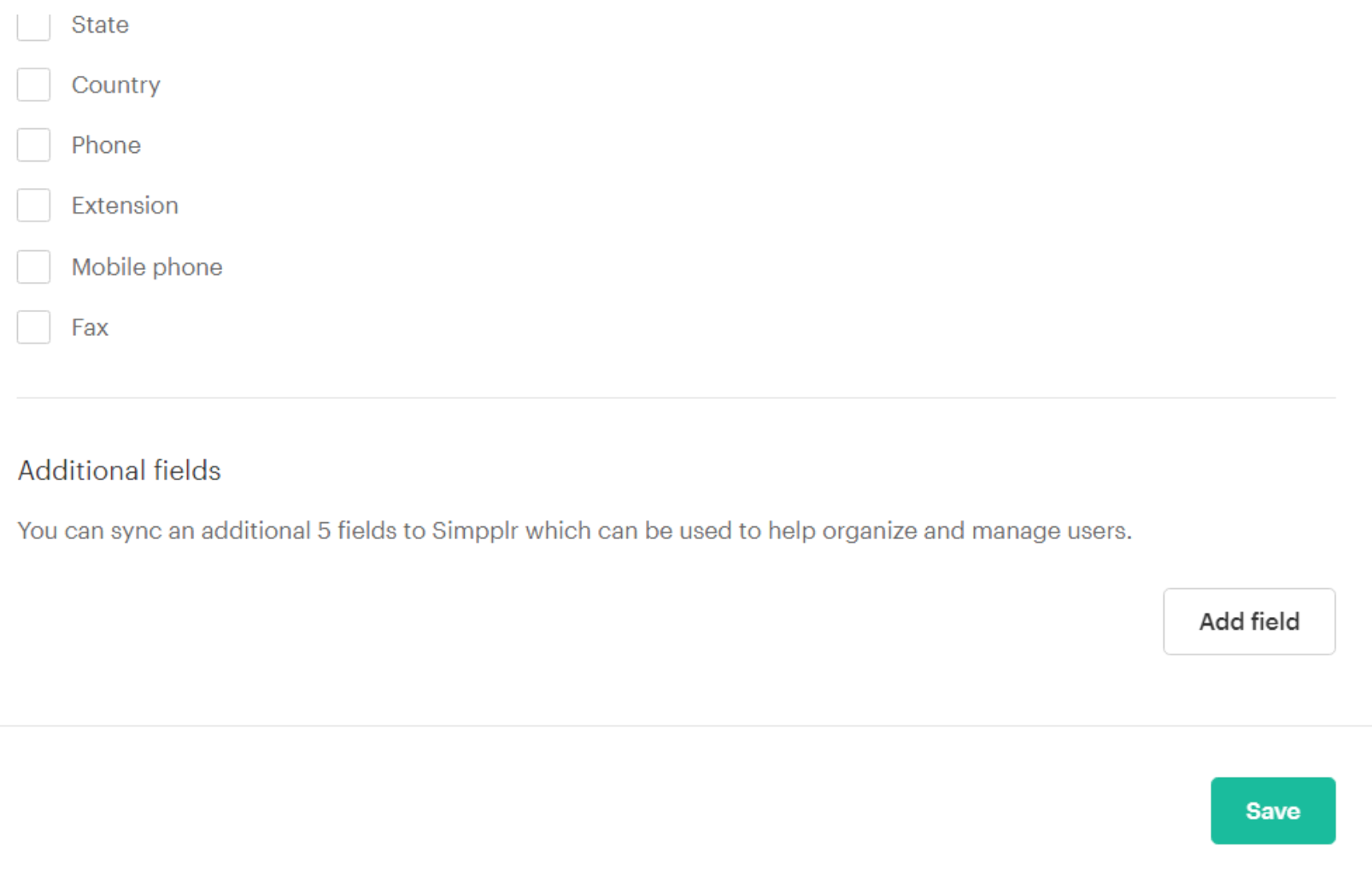Click the State label text
Image resolution: width=1372 pixels, height=887 pixels.
(x=100, y=25)
